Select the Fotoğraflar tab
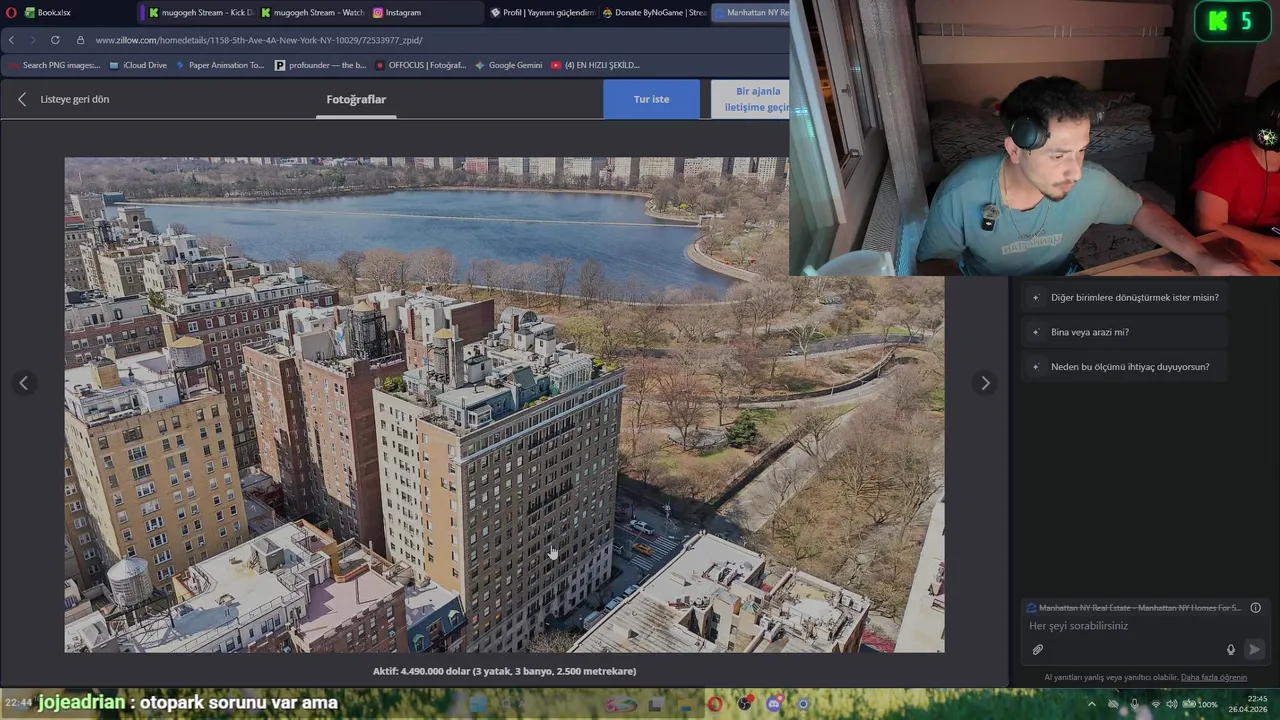 (356, 99)
